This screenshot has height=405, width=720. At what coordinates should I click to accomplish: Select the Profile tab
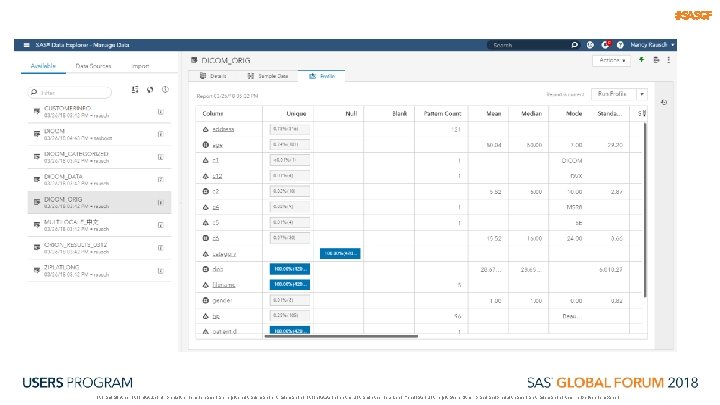(x=322, y=76)
